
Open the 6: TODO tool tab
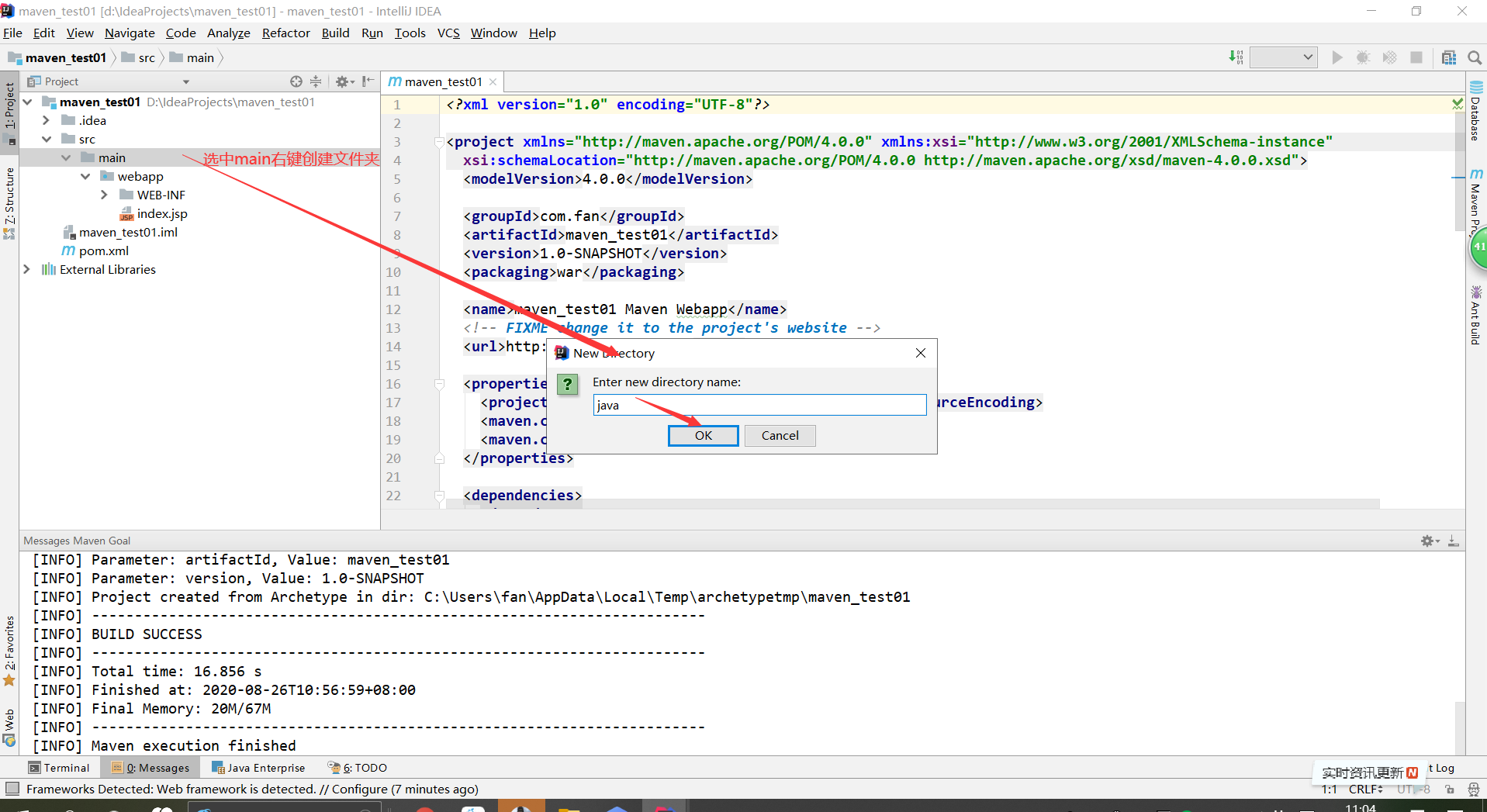tap(358, 768)
